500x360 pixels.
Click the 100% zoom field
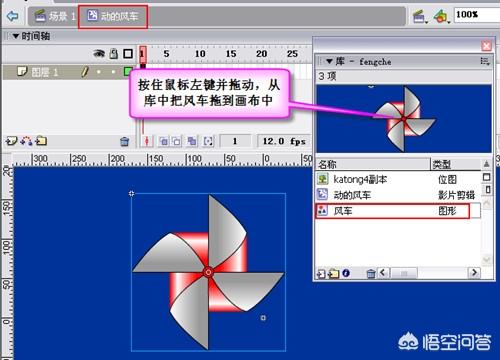pos(477,15)
